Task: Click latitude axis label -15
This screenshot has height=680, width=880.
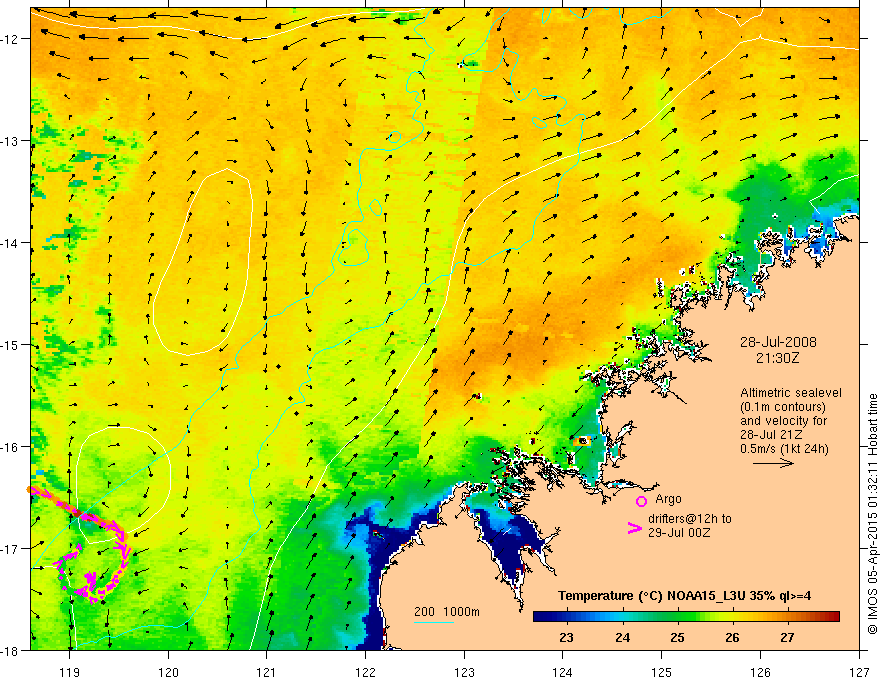Action: coord(10,344)
